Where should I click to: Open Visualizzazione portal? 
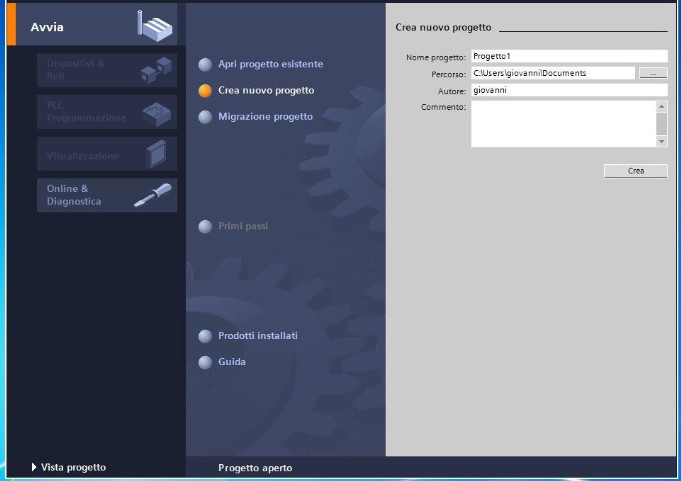click(107, 154)
